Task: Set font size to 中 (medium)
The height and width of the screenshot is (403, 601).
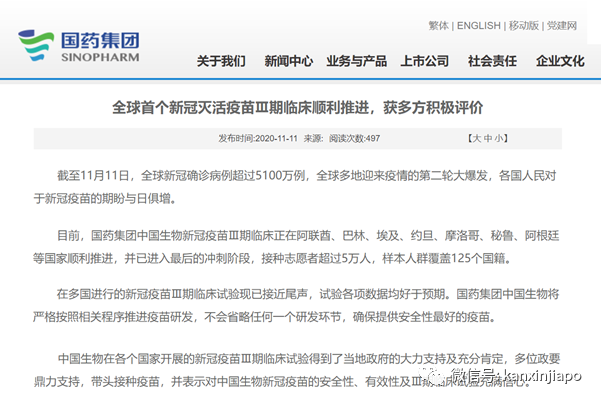Action: [488, 138]
